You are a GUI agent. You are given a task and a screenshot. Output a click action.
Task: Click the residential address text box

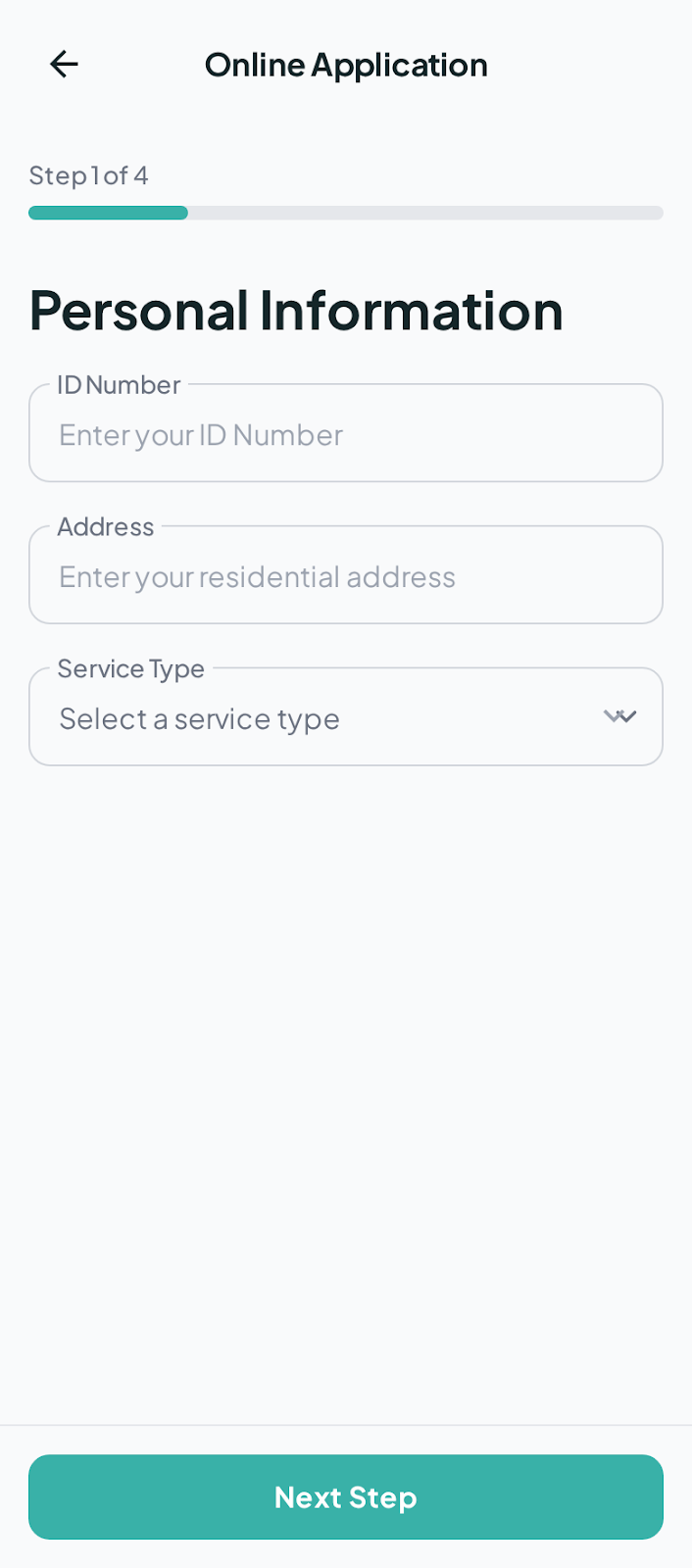(x=346, y=575)
